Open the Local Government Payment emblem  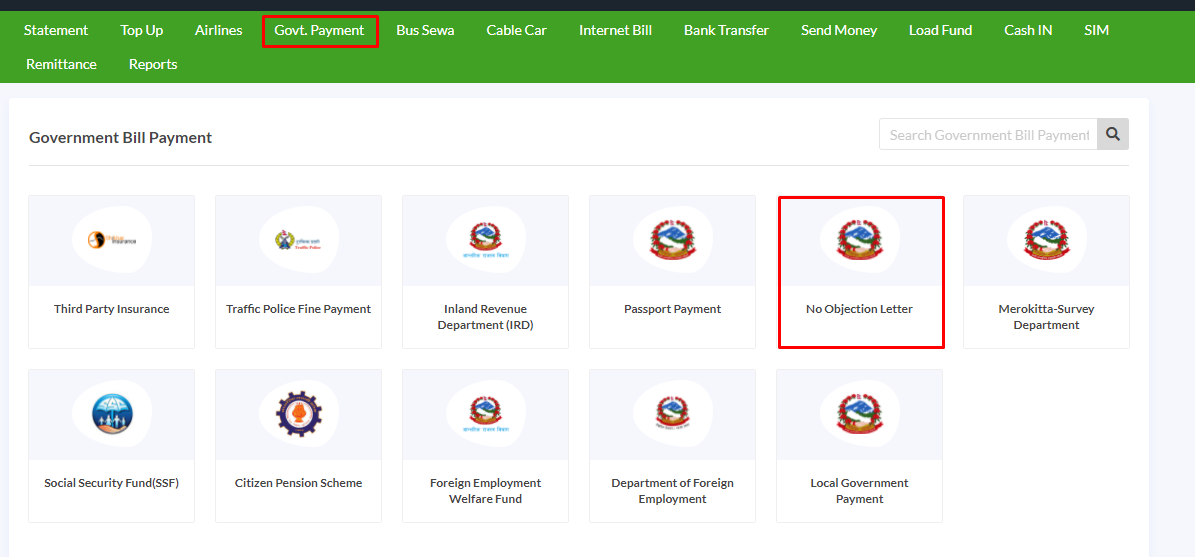tap(859, 414)
